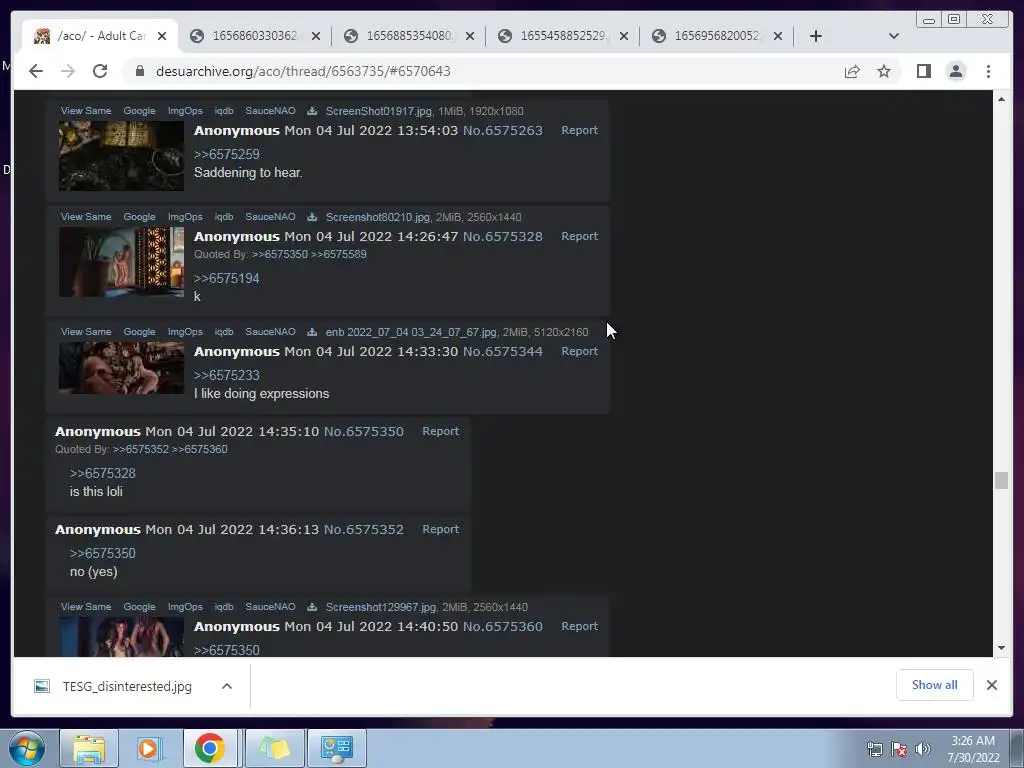Open thumbnail of Screenshot80210.jpg post

click(x=121, y=262)
